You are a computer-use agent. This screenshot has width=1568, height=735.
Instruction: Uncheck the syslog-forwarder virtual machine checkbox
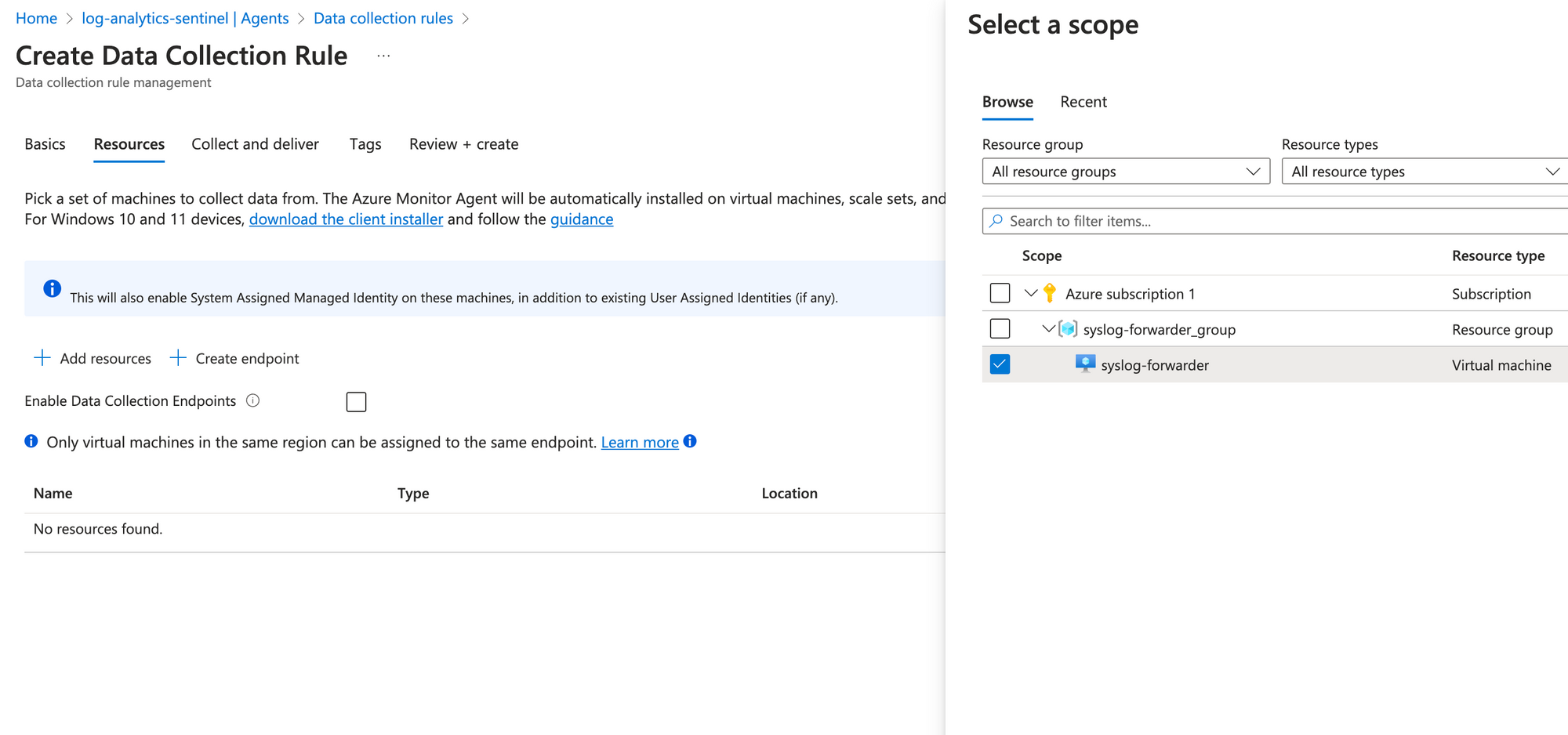(1000, 364)
